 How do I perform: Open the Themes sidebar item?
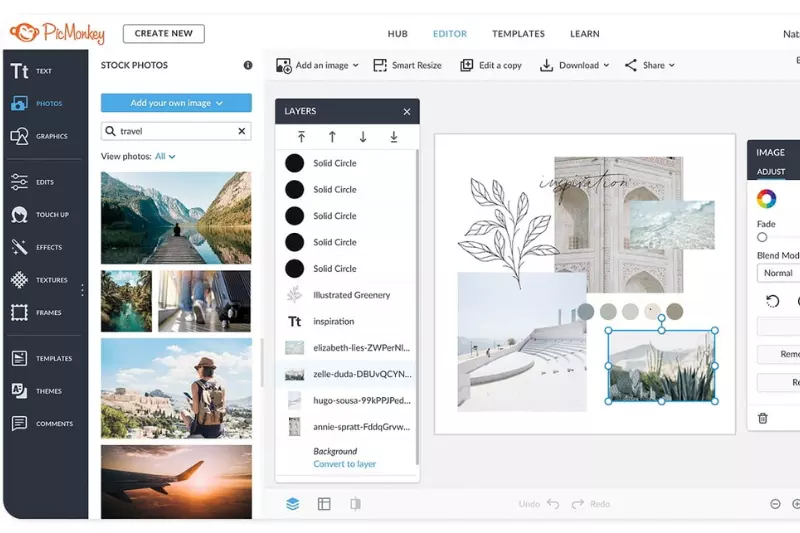click(x=36, y=391)
